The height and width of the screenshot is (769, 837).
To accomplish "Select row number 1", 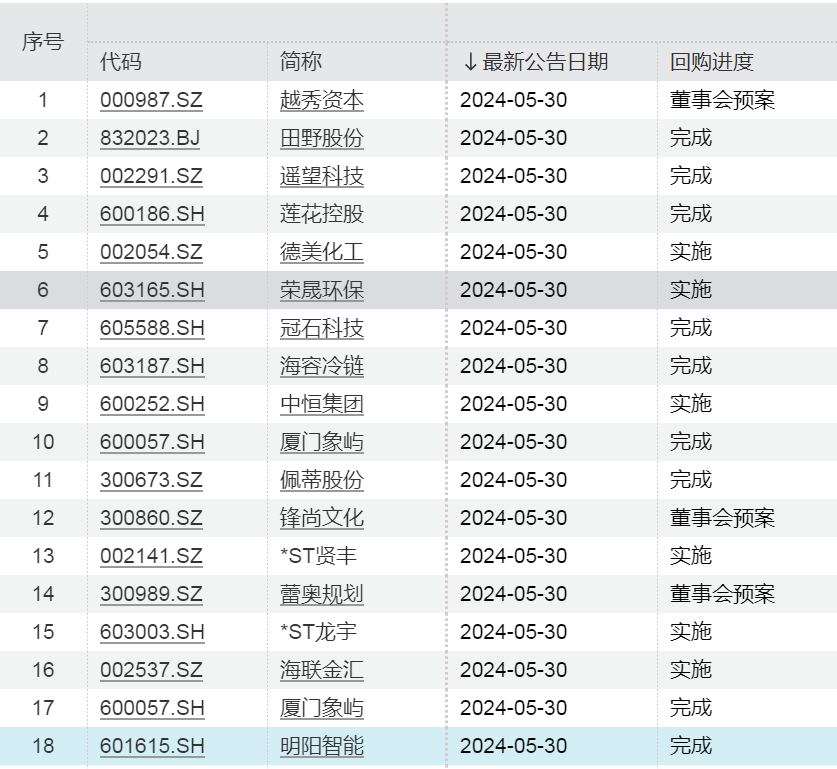I will [43, 100].
